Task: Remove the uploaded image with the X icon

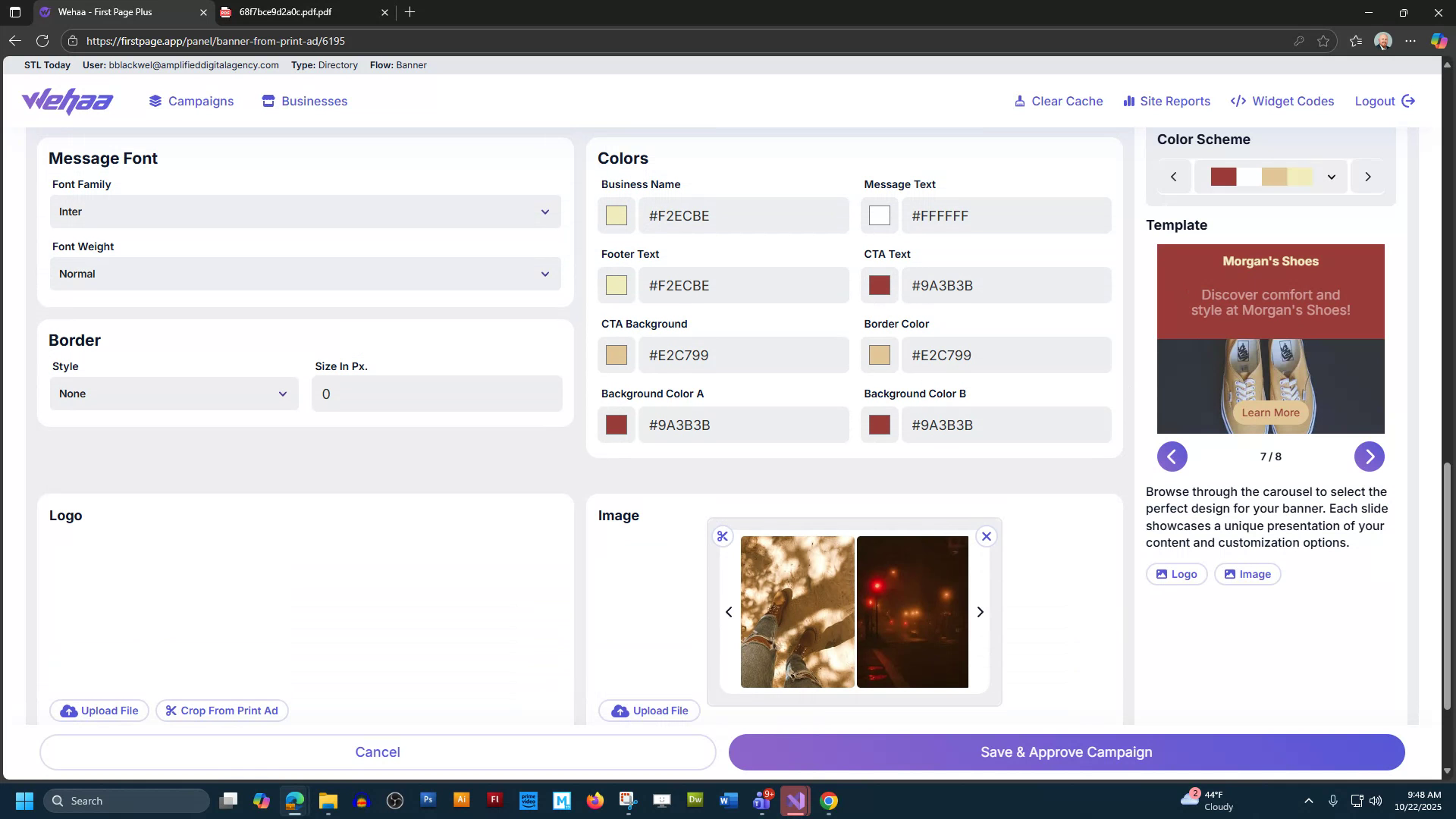Action: pos(987,536)
